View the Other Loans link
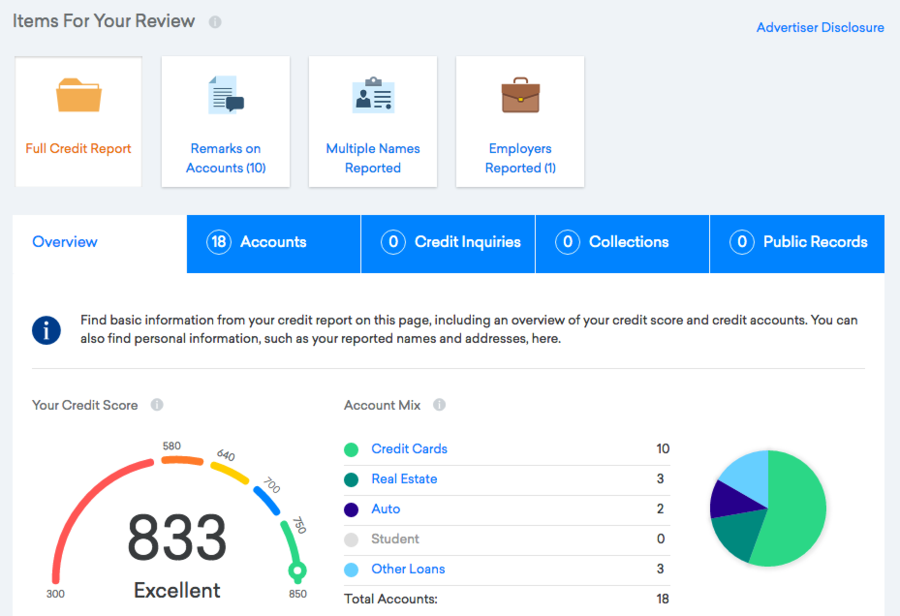The width and height of the screenshot is (900, 616). coord(408,569)
